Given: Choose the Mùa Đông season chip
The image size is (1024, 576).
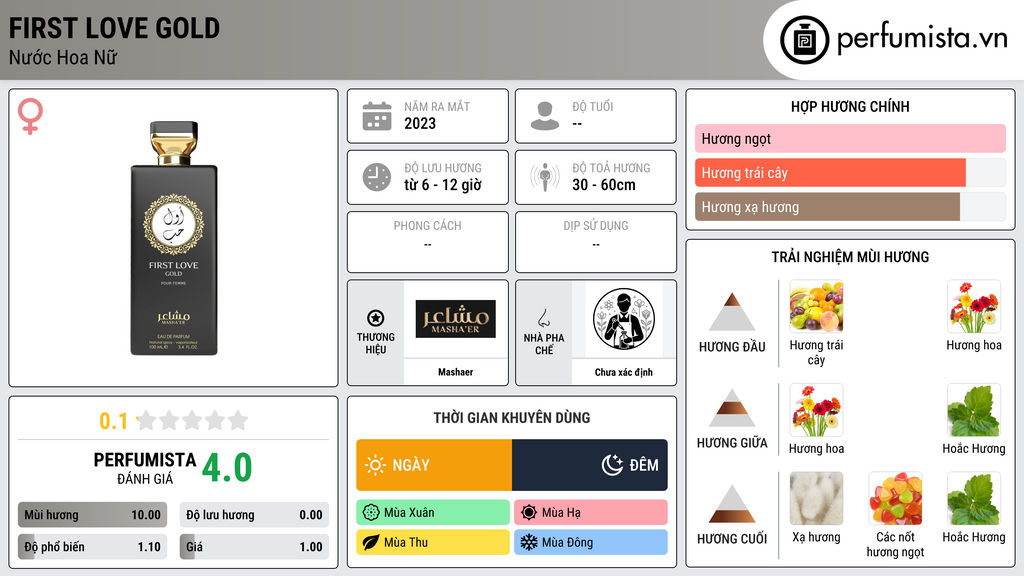Looking at the screenshot, I should pos(591,542).
